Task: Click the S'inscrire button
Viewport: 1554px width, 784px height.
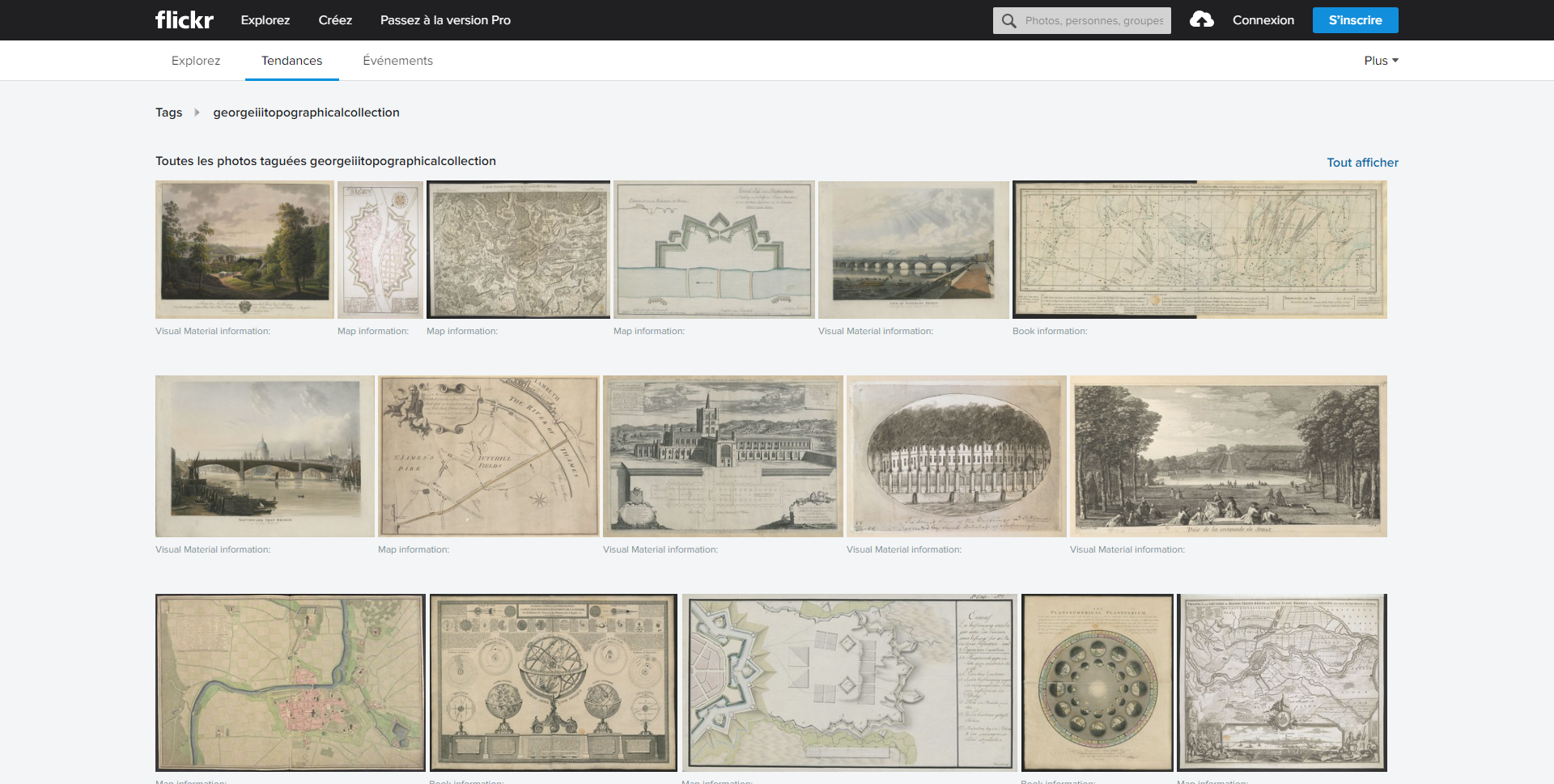Action: pyautogui.click(x=1355, y=19)
